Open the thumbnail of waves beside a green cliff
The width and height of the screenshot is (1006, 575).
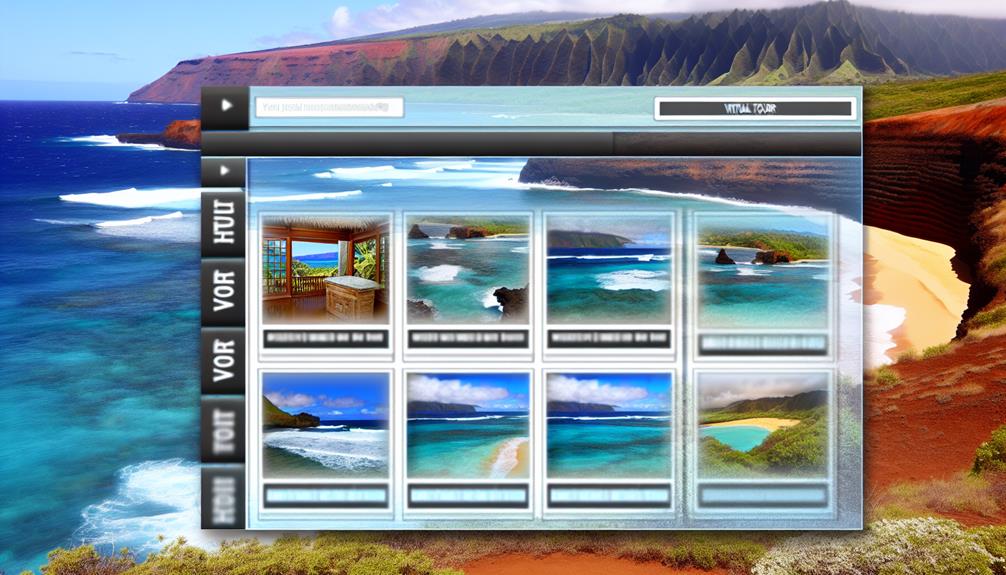(326, 425)
